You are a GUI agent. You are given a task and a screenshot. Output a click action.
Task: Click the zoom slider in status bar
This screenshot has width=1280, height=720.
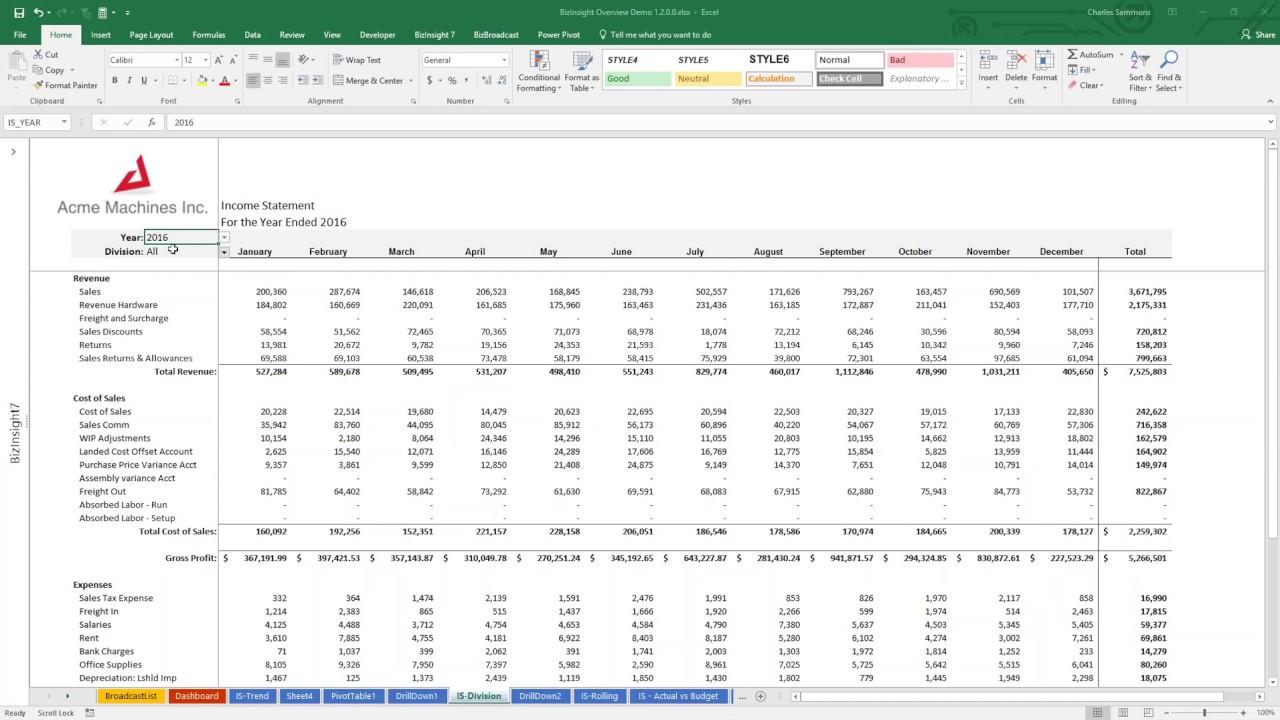click(x=1204, y=712)
